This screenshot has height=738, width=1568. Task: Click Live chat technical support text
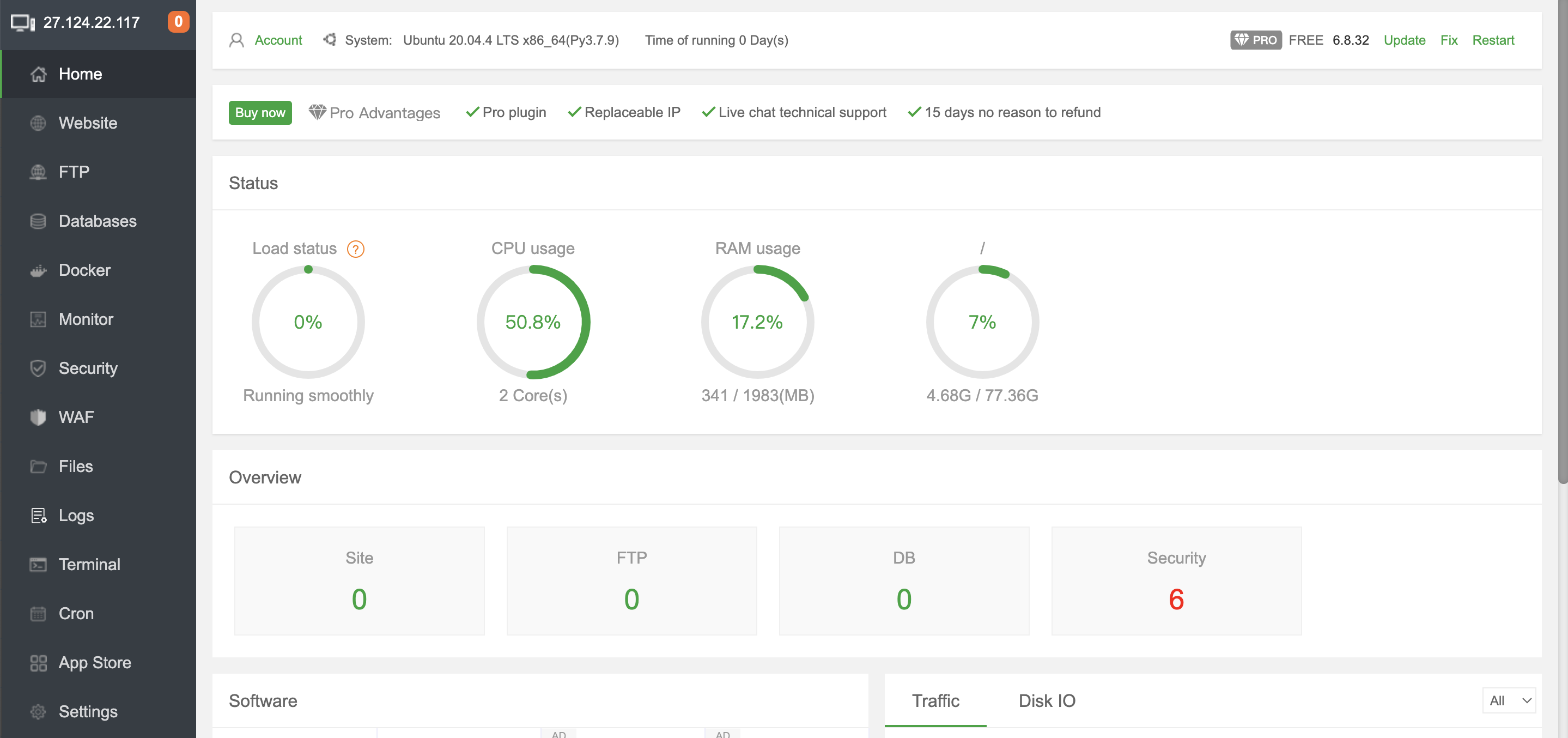coord(803,113)
